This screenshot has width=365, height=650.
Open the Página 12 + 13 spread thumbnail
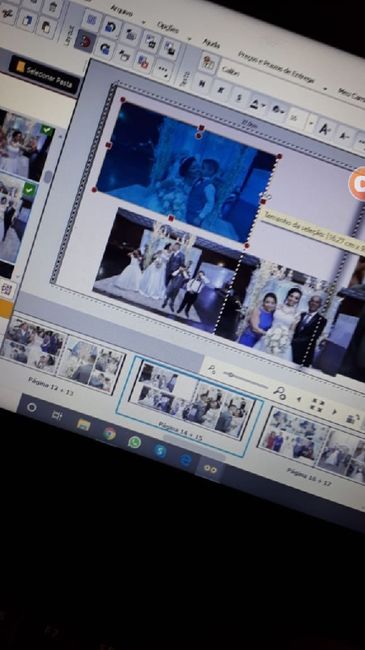(x=62, y=357)
